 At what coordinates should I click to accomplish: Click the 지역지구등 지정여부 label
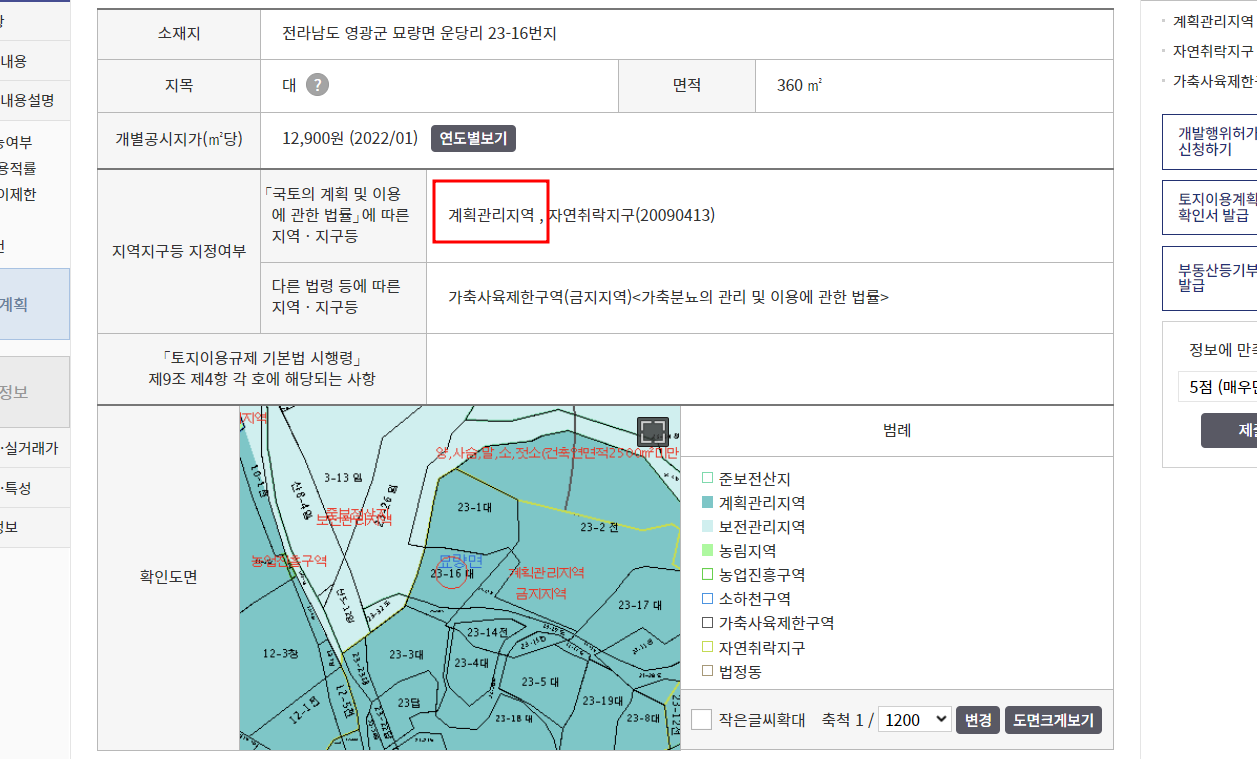[178, 251]
